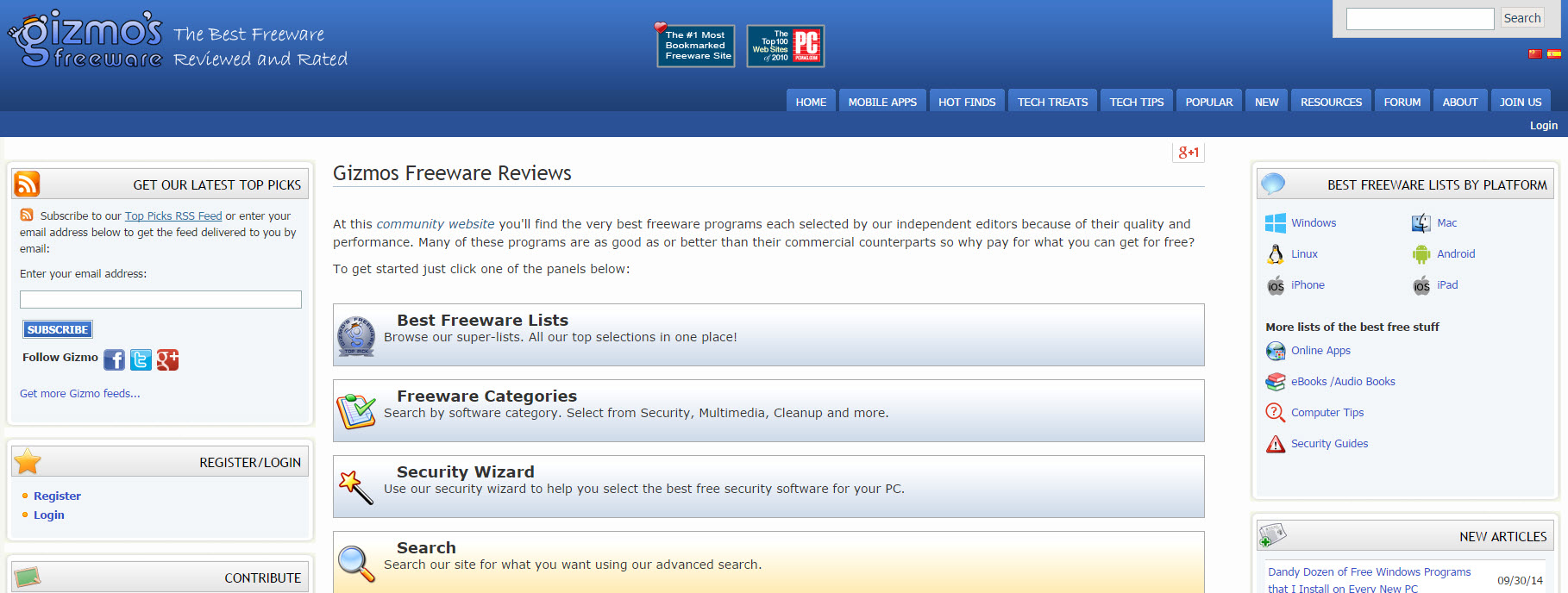
Task: Open the Hot Finds tab
Action: tap(966, 102)
